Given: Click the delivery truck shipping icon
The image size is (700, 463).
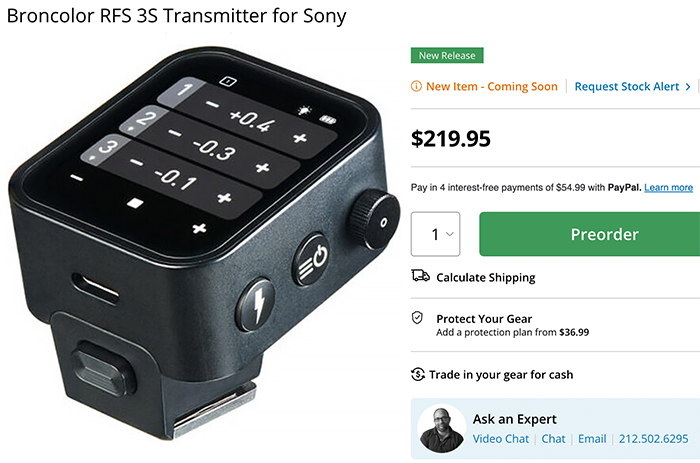Looking at the screenshot, I should [420, 276].
